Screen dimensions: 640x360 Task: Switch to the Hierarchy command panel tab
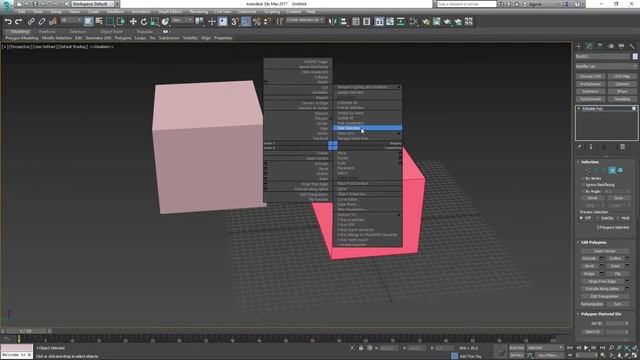(600, 46)
